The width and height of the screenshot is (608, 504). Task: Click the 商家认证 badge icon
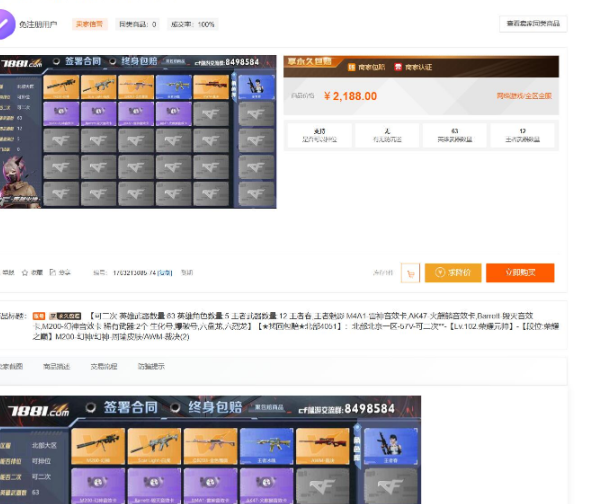point(398,67)
